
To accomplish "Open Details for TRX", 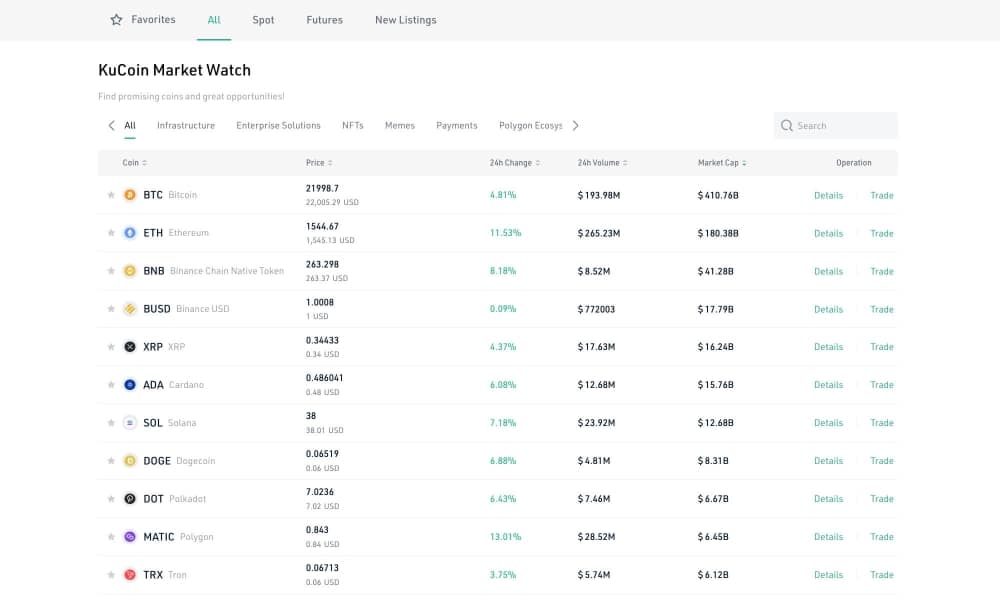I will point(828,574).
